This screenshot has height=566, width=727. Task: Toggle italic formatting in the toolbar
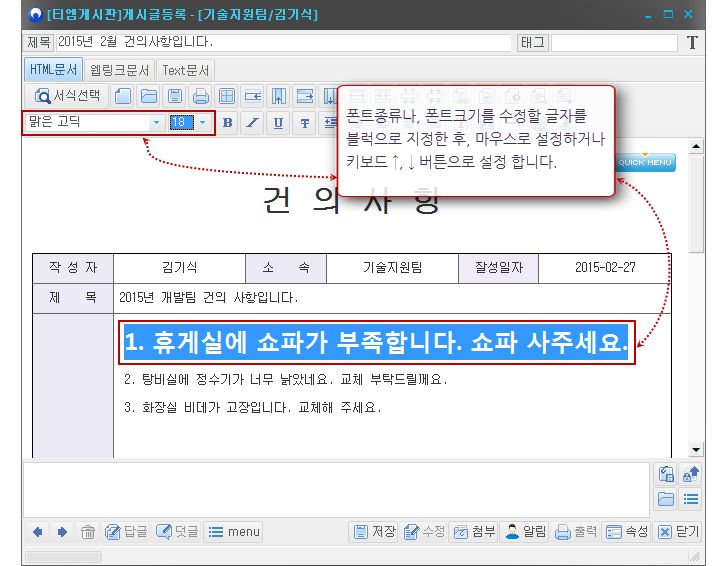point(253,123)
